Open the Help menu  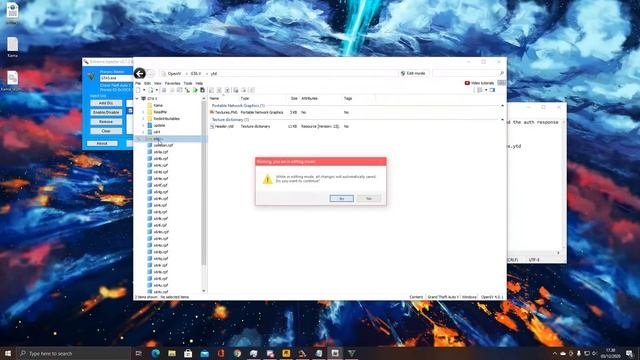[199, 83]
